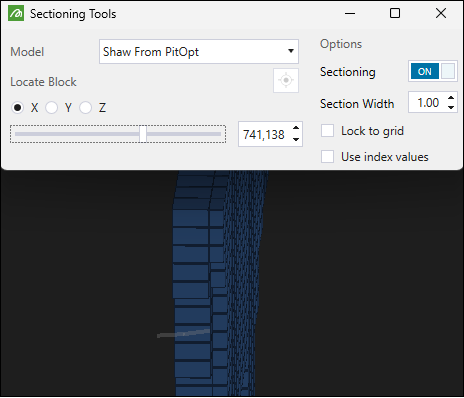Toggle the Sectioning ON switch

click(x=433, y=71)
